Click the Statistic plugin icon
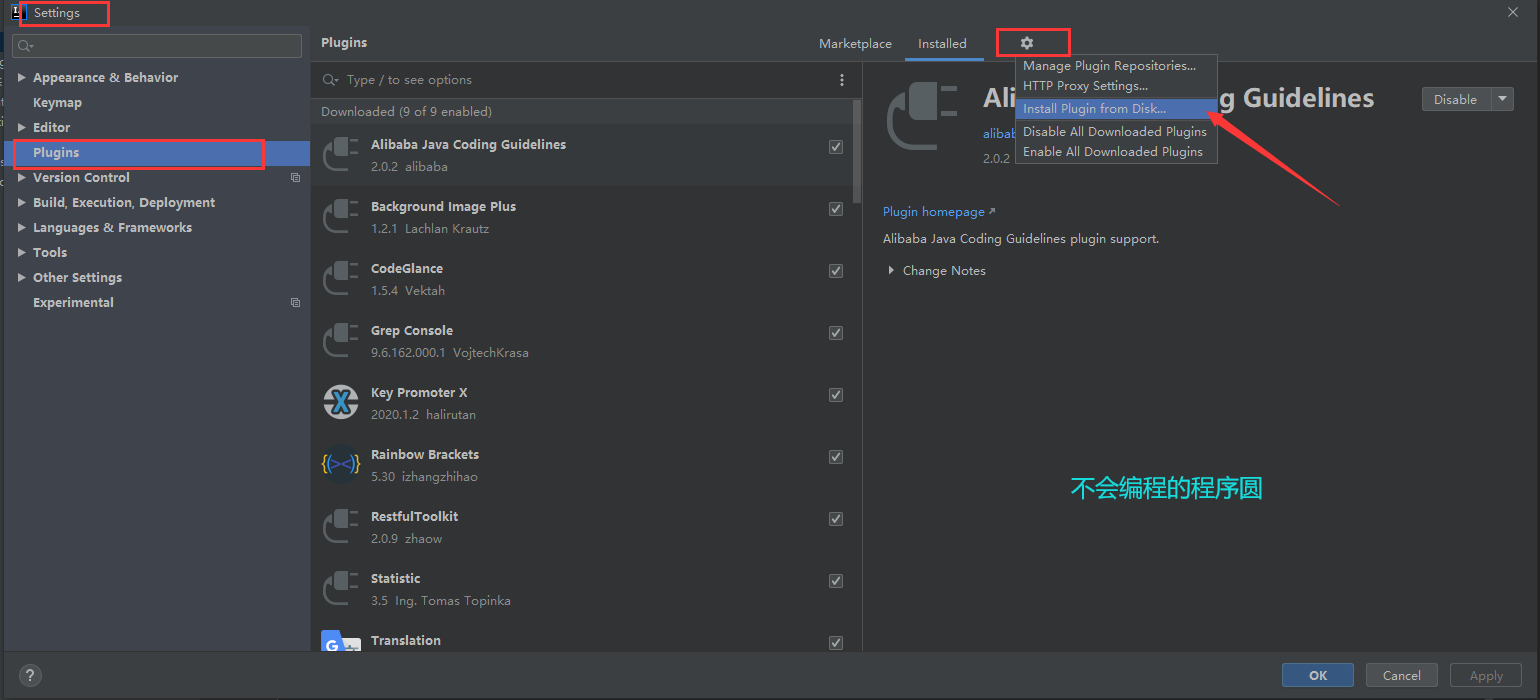This screenshot has width=1540, height=700. point(341,589)
